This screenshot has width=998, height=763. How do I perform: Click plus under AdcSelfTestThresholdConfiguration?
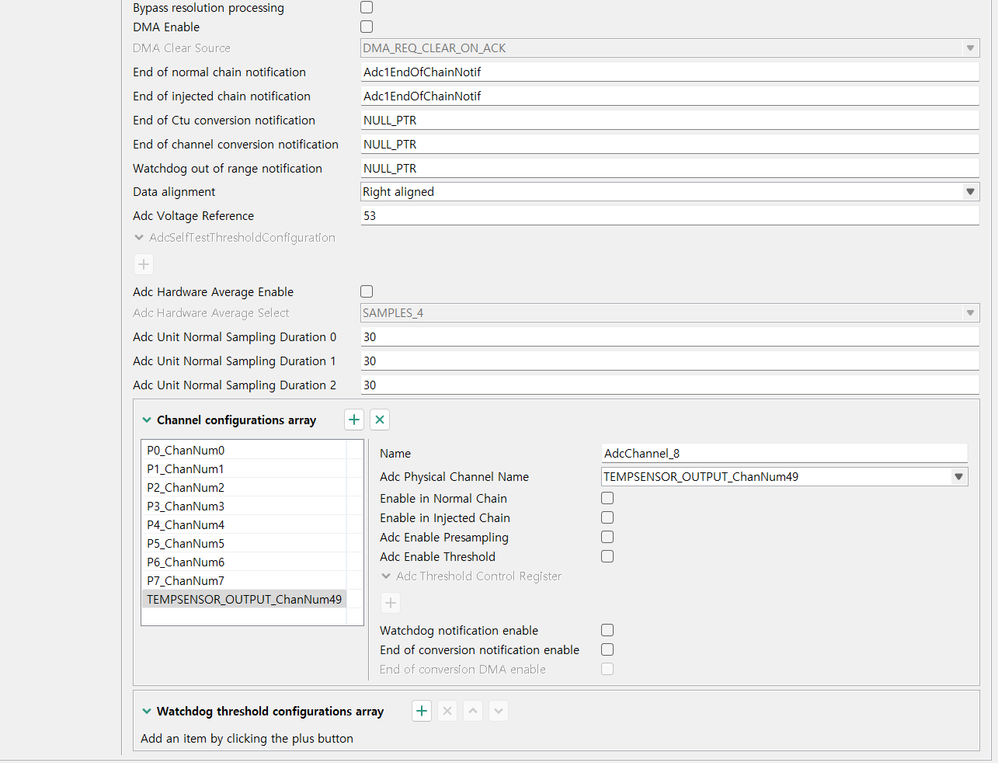click(x=144, y=264)
